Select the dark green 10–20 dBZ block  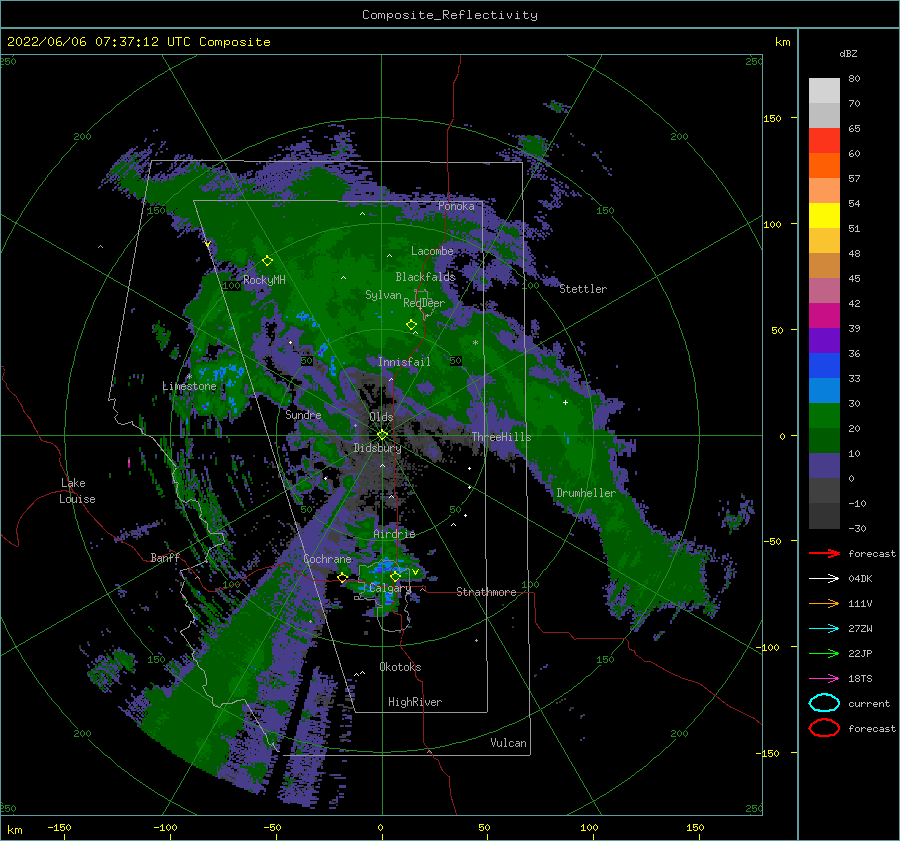(824, 441)
